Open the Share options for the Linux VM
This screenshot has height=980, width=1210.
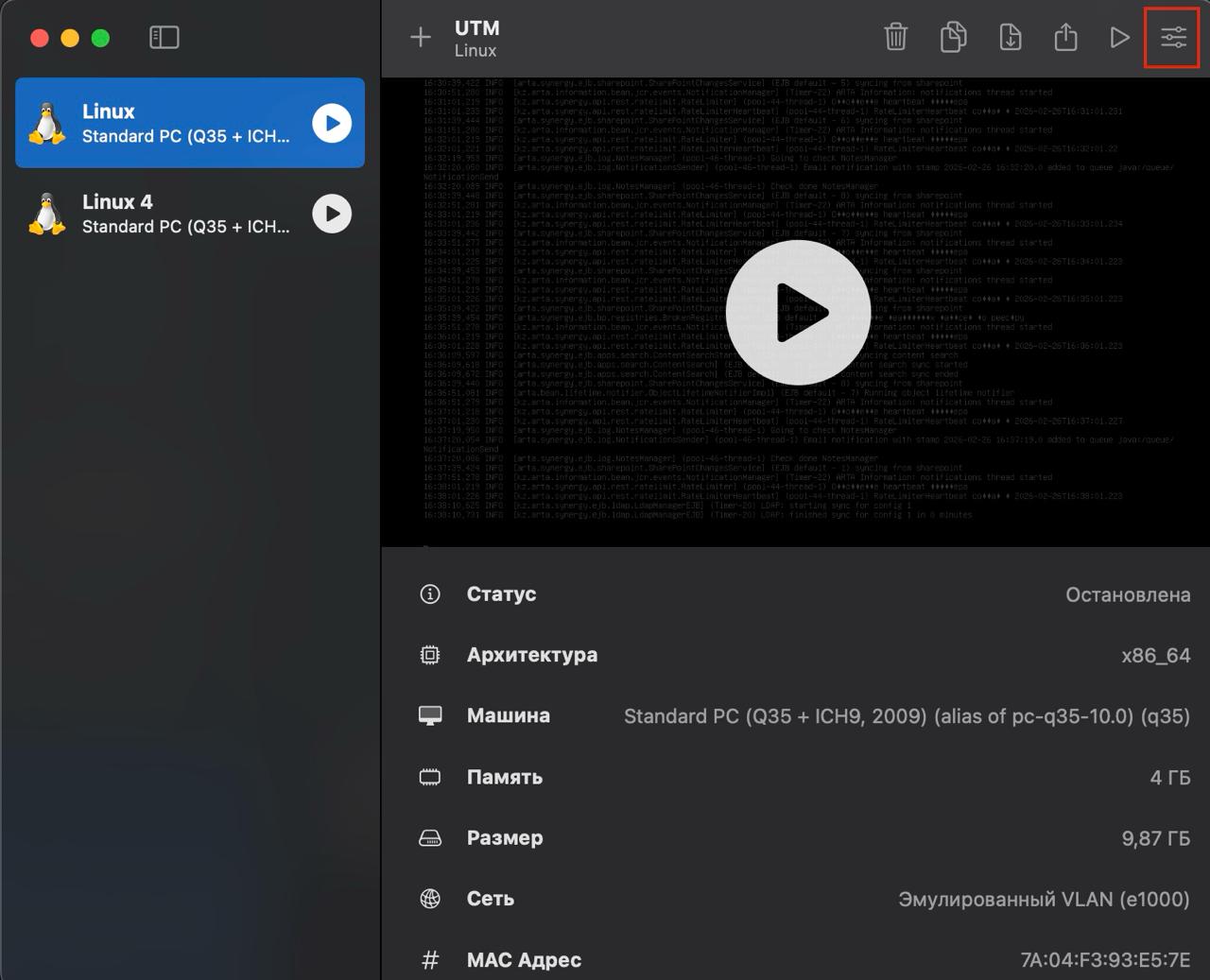[1065, 38]
